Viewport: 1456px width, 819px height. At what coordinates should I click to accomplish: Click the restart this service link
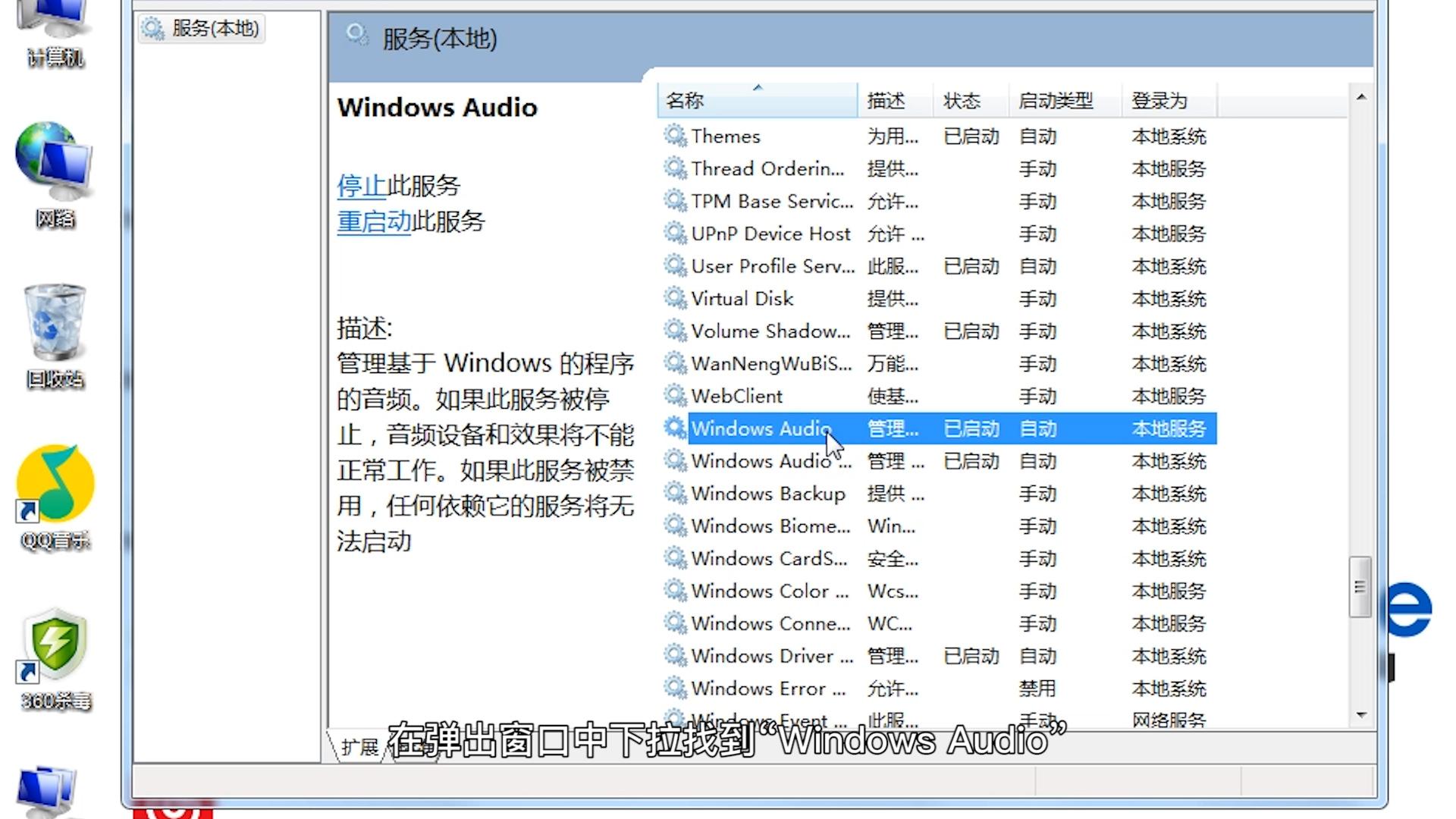[374, 221]
